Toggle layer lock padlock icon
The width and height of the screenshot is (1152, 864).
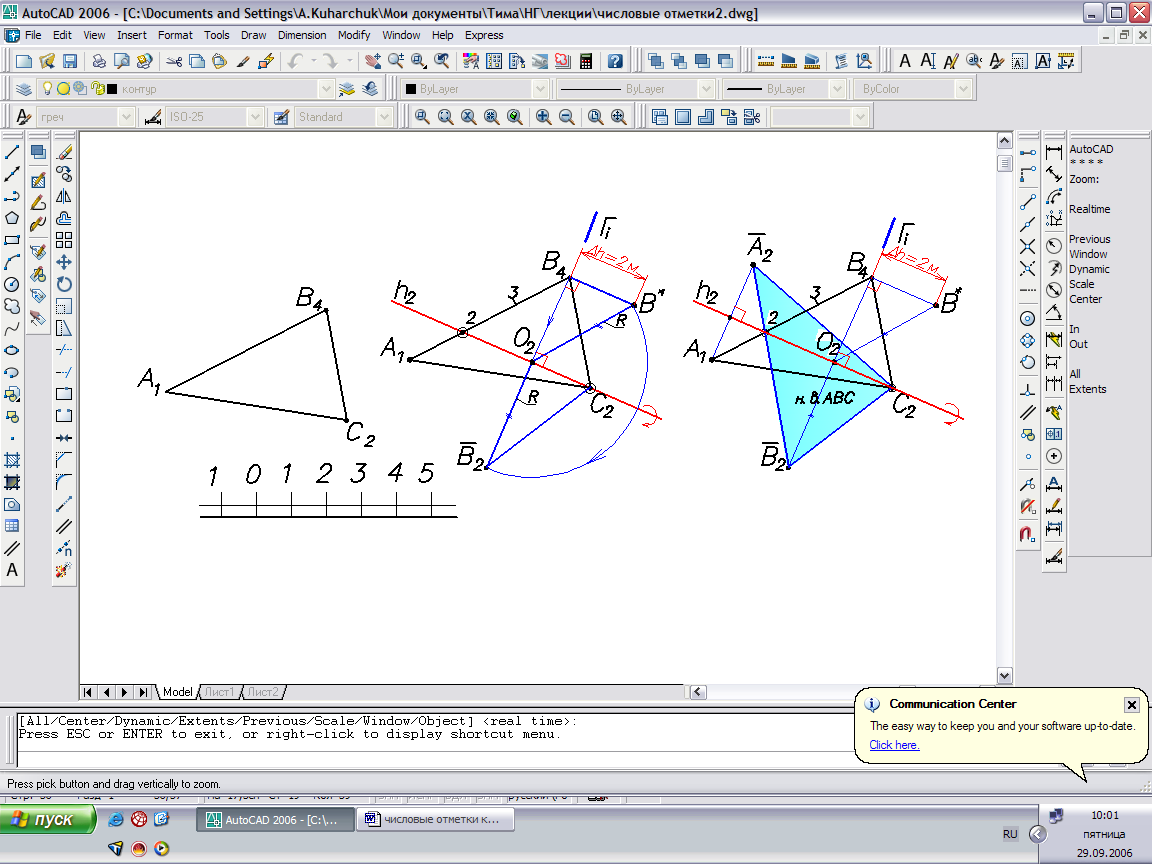pyautogui.click(x=97, y=89)
